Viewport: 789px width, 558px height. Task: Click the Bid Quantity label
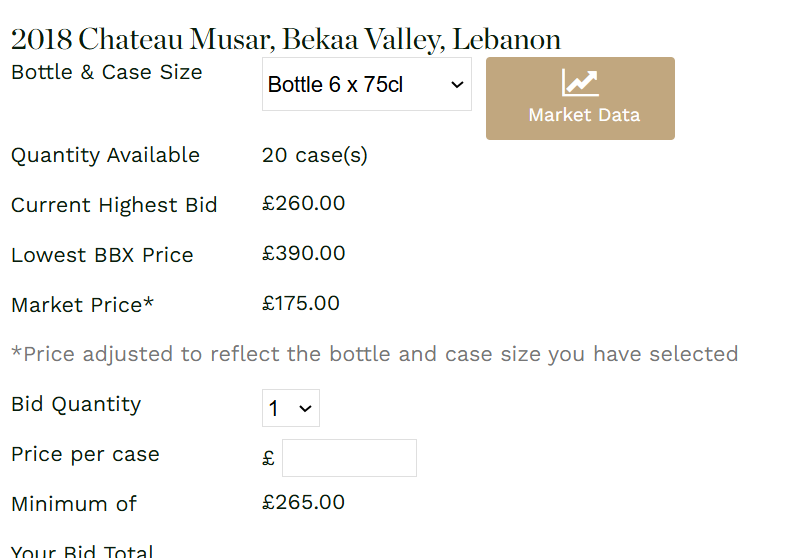tap(76, 404)
